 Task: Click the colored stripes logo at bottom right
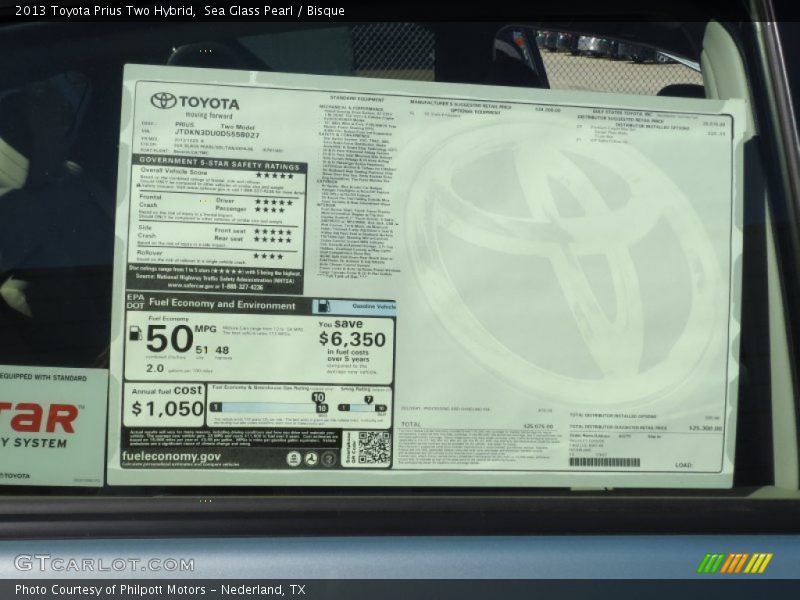click(734, 563)
